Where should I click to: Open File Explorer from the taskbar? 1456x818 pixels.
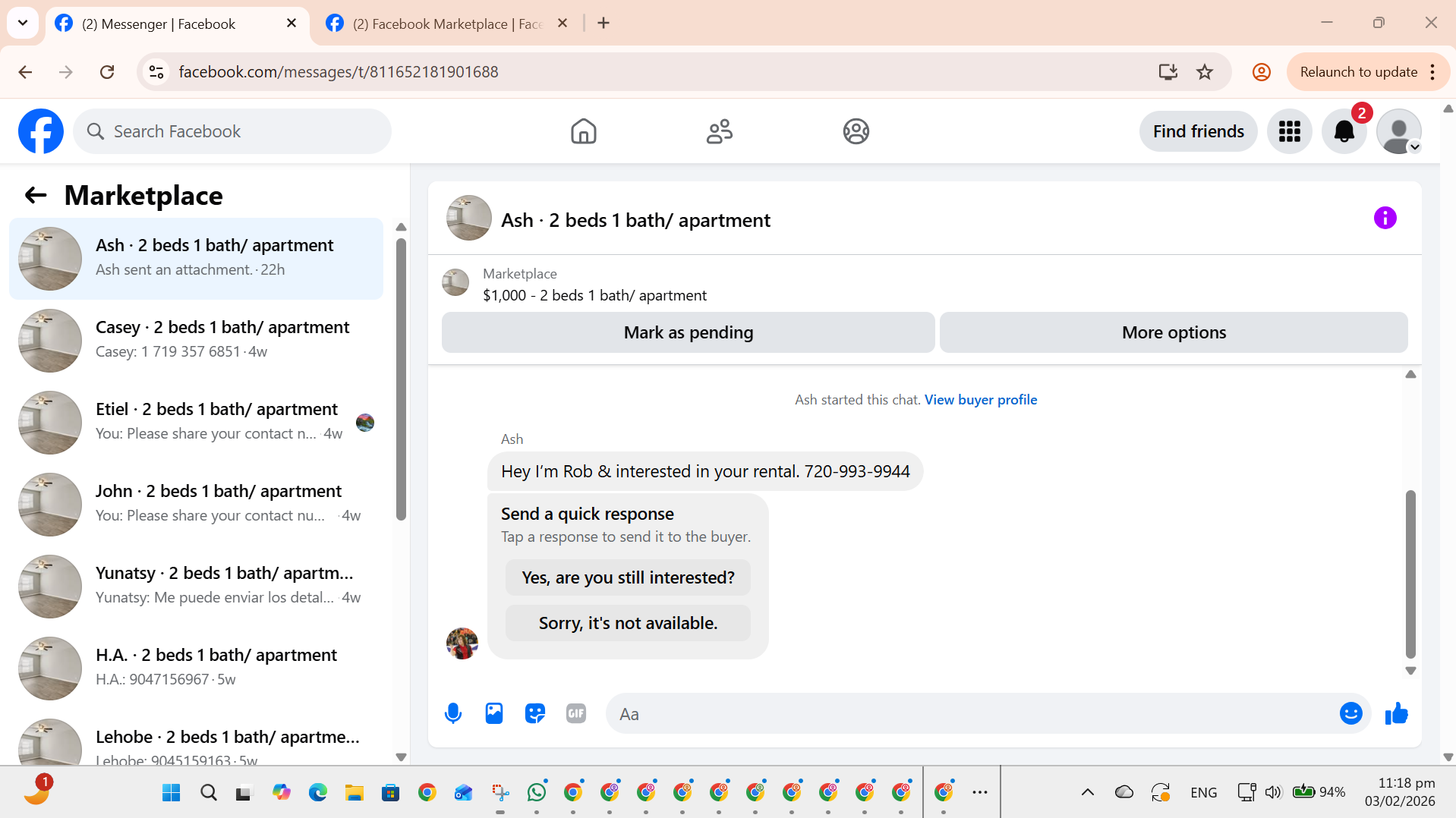click(354, 792)
